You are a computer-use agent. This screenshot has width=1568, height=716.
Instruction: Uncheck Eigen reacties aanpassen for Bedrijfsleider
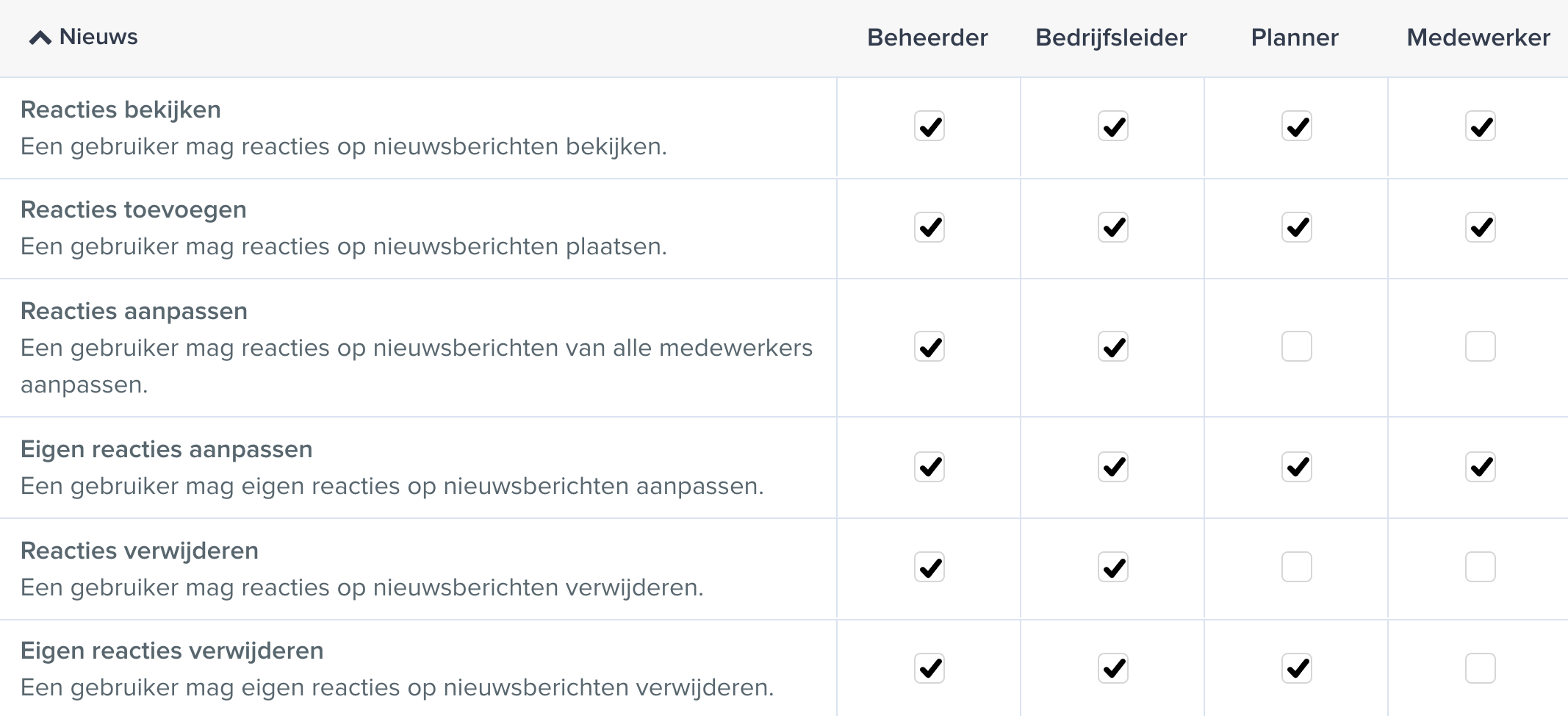[x=1112, y=467]
